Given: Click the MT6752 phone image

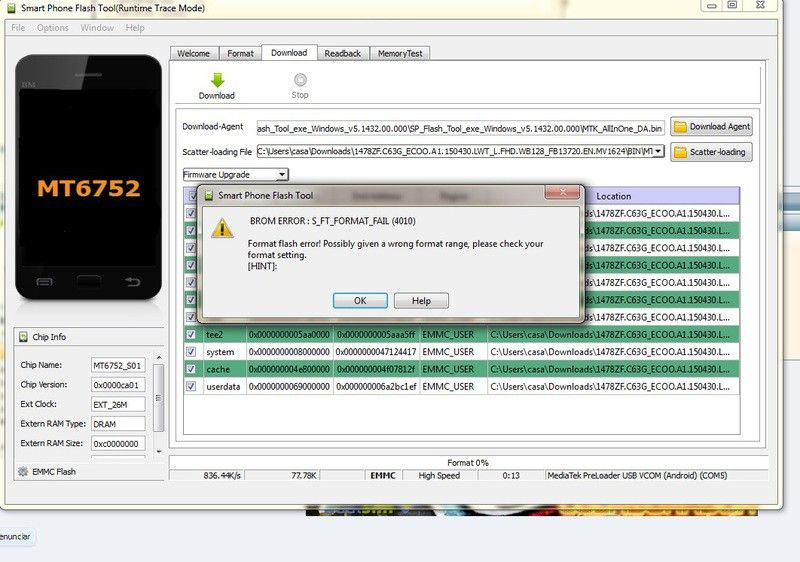Looking at the screenshot, I should [x=88, y=176].
